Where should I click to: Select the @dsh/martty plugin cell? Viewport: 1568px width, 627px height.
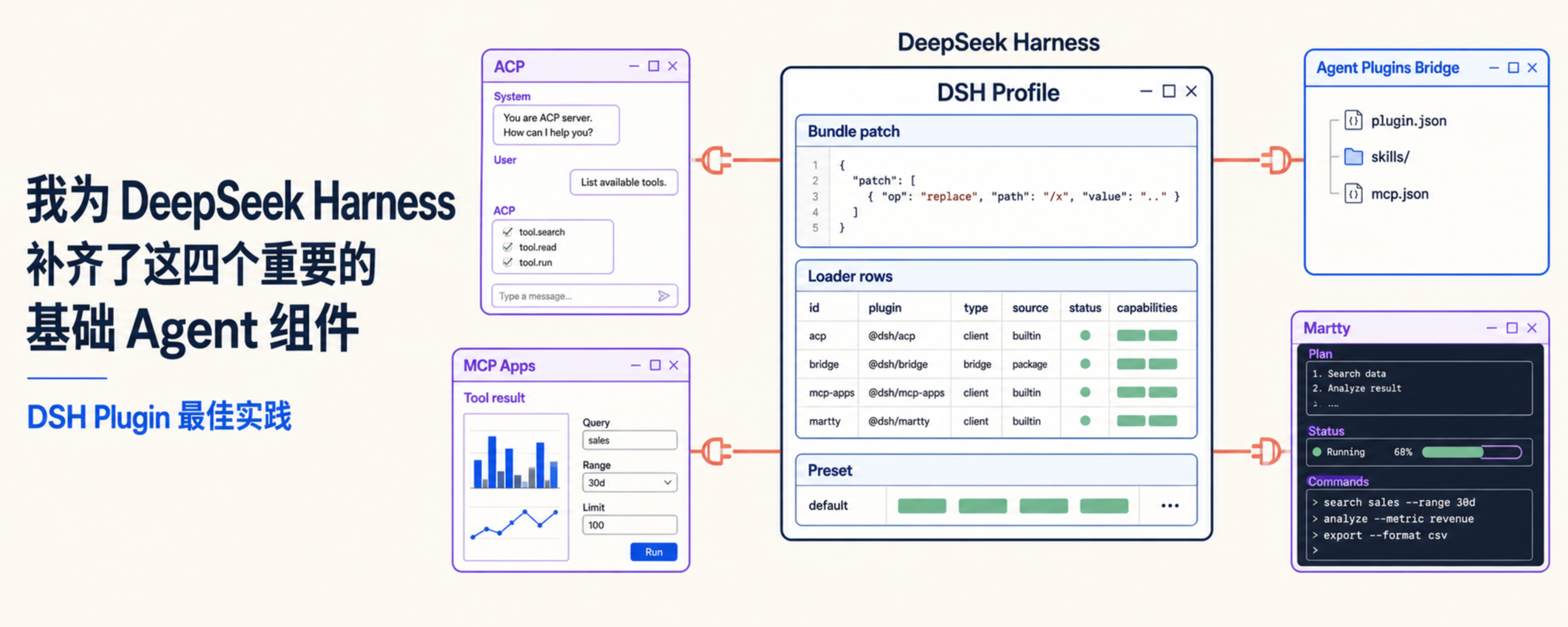click(899, 421)
